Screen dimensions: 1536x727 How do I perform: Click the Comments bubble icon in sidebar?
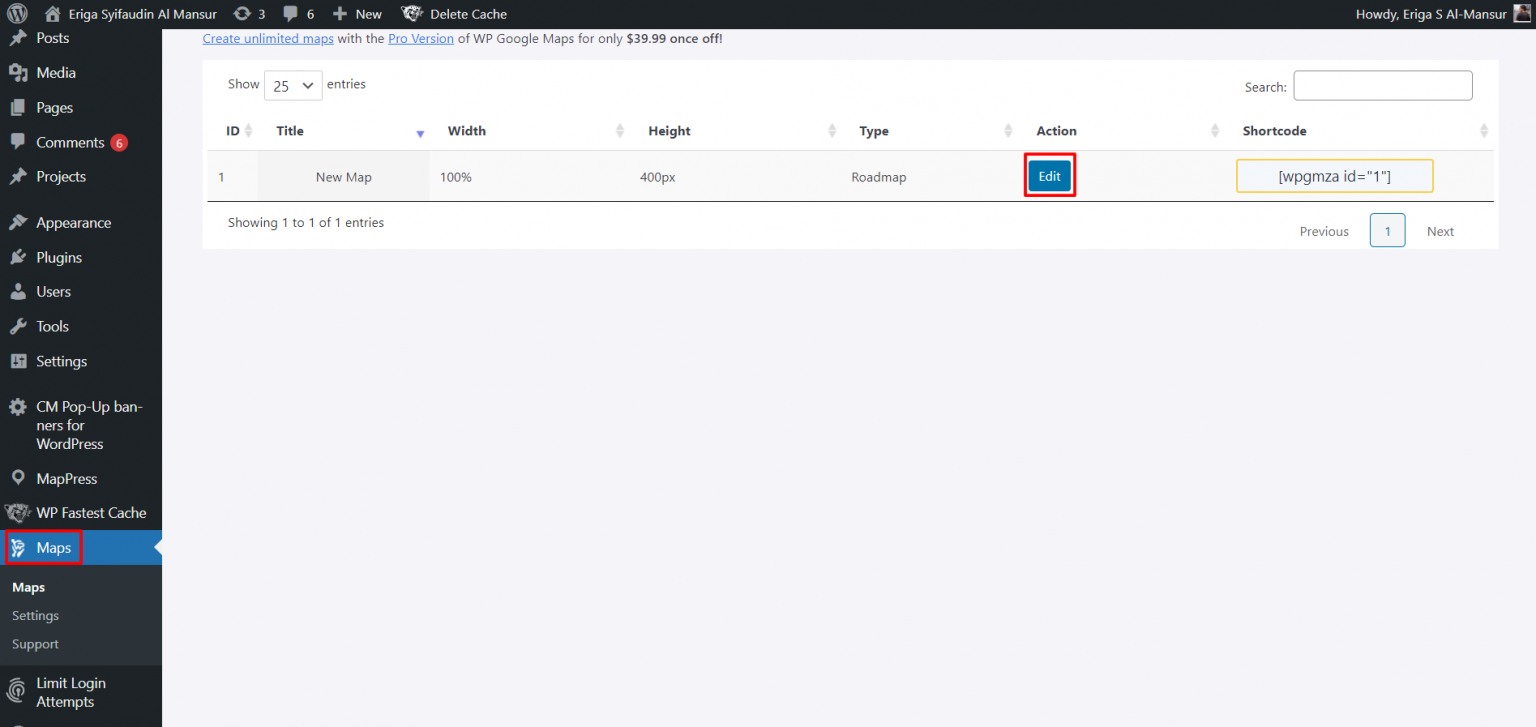point(18,142)
